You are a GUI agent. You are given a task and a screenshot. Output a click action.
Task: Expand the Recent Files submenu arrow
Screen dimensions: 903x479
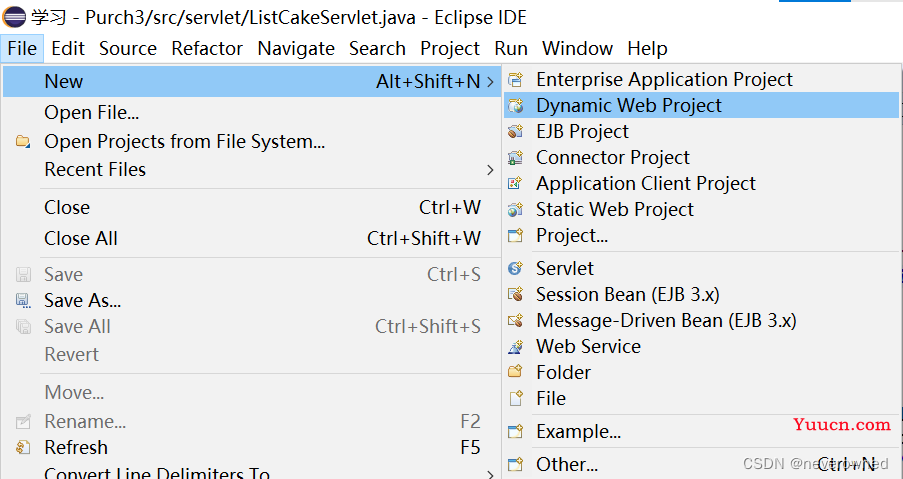pyautogui.click(x=490, y=170)
